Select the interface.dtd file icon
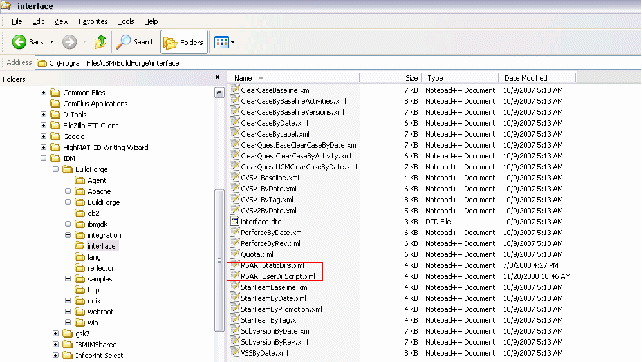 click(x=235, y=221)
